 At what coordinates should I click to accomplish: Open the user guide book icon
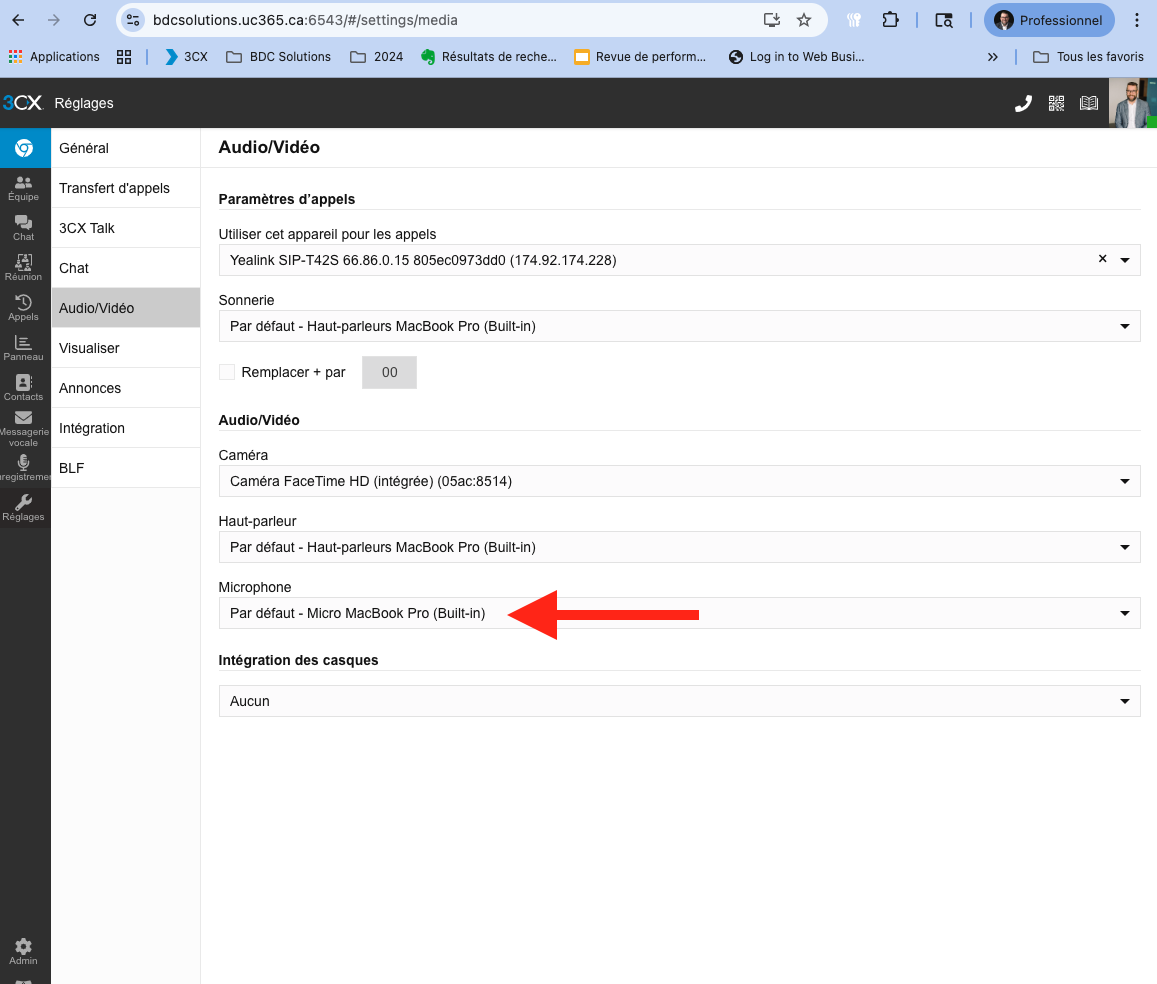pyautogui.click(x=1089, y=103)
